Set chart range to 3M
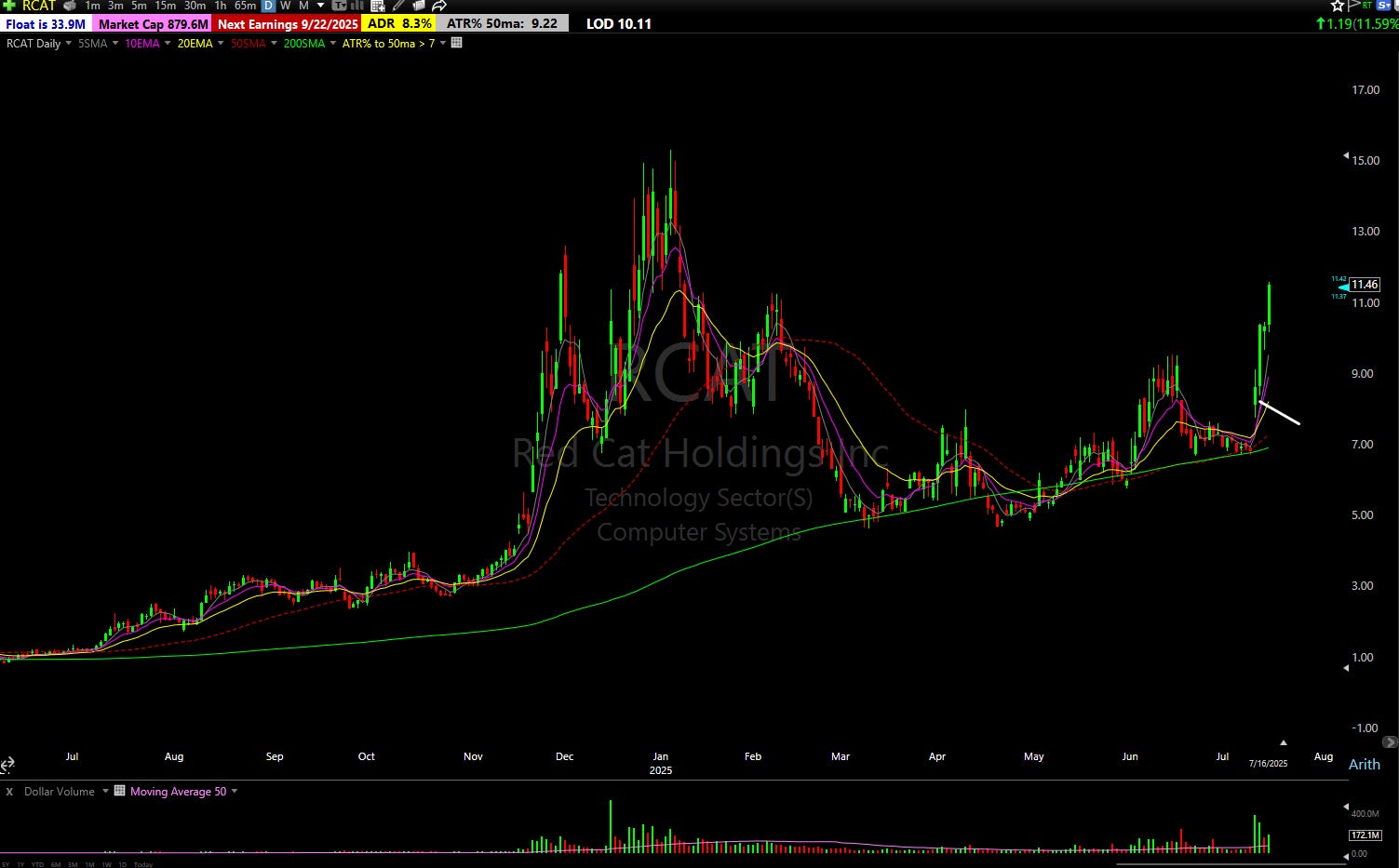Viewport: 1399px width, 868px height. pos(73,864)
